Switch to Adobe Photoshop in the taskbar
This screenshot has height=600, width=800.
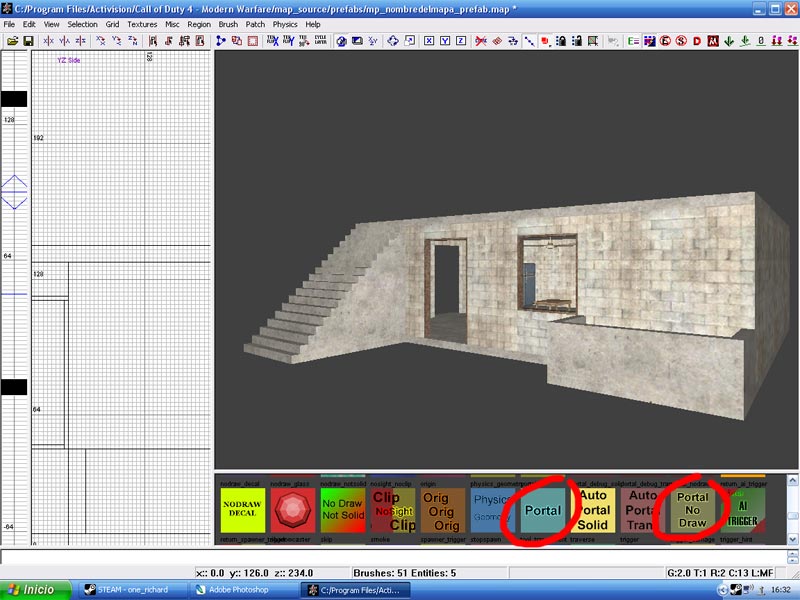click(x=242, y=590)
